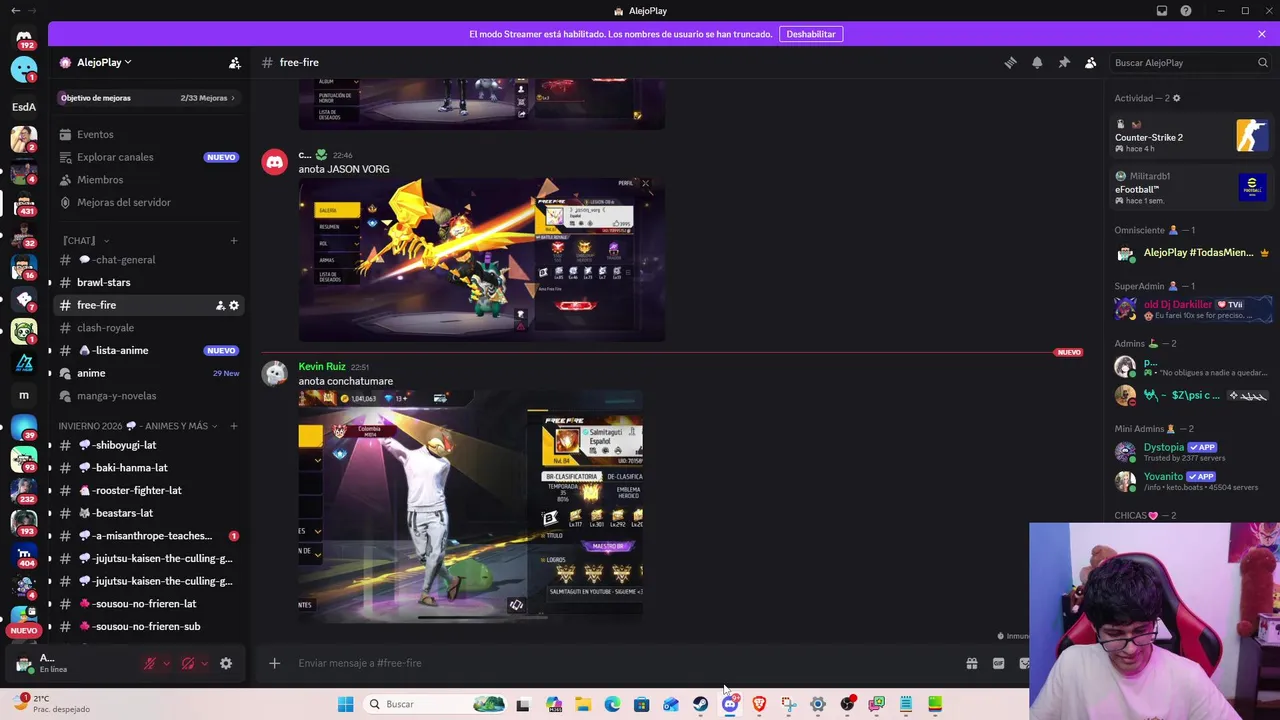Screen dimensions: 1280x720
Task: Open Miembros list entry
Action: (148, 180)
